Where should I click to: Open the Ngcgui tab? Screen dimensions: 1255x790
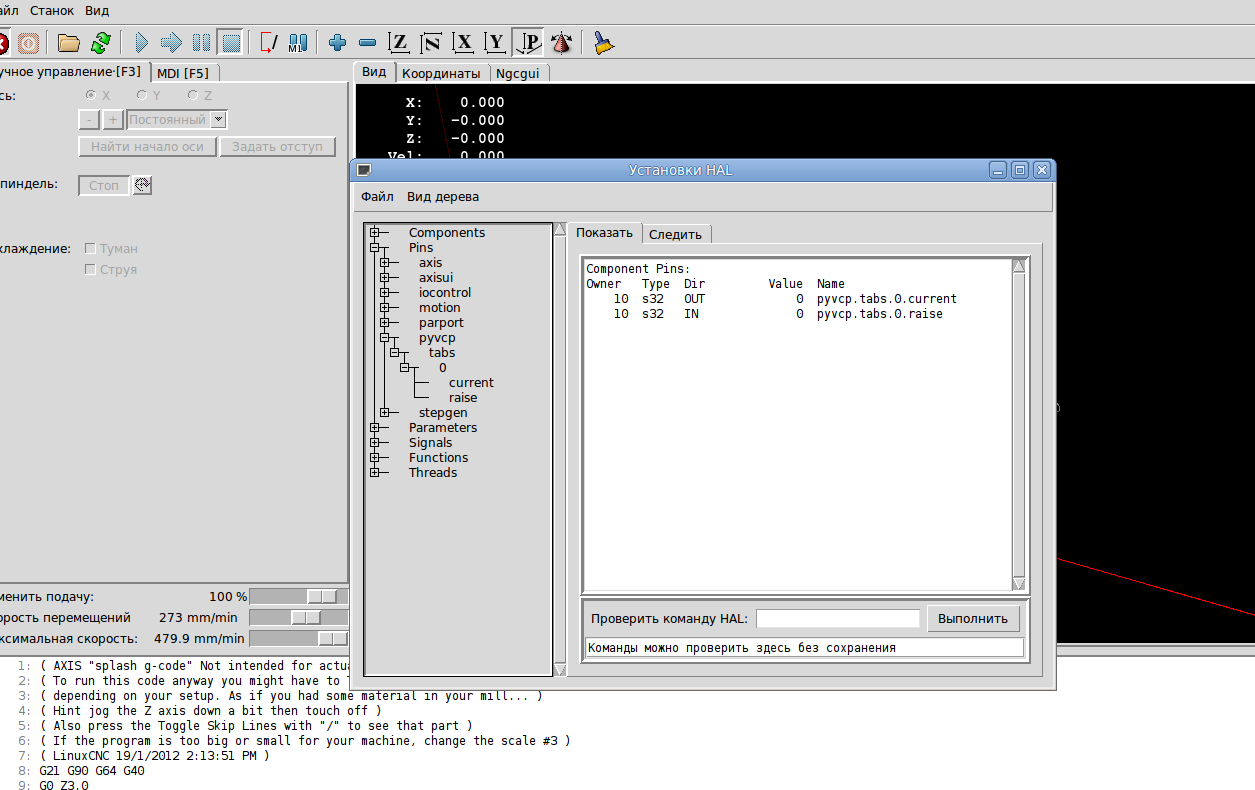(x=519, y=73)
